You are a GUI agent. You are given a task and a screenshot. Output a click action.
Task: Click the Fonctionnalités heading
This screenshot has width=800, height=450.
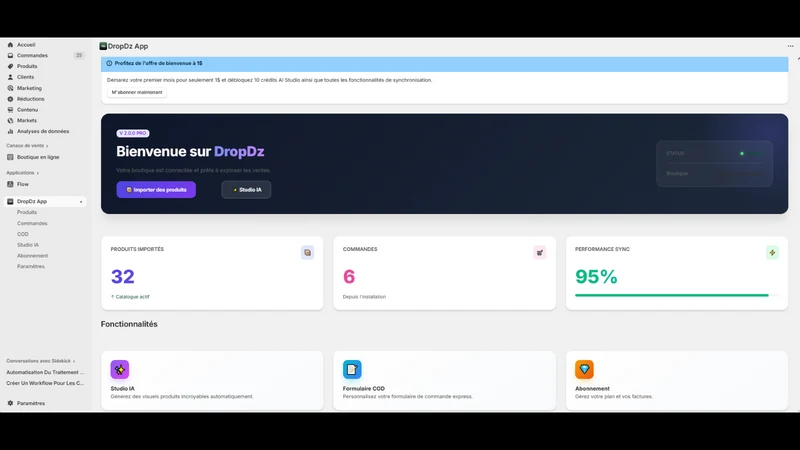click(129, 324)
